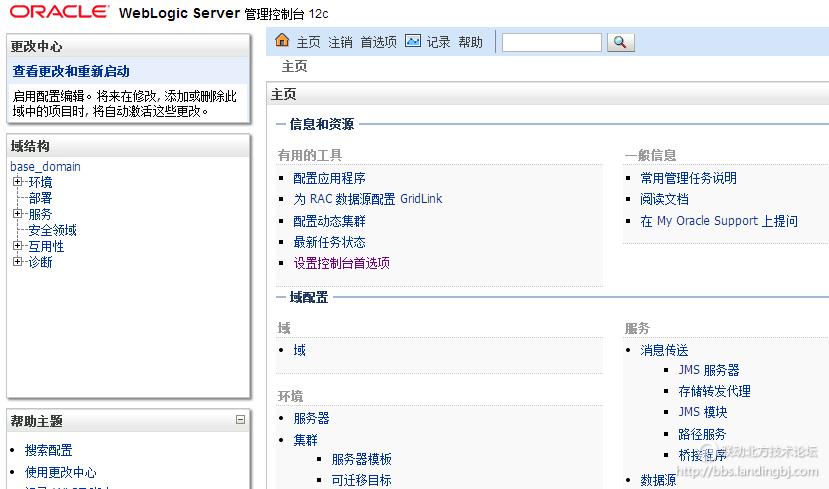Click the home icon in the toolbar
The image size is (829, 489).
pos(282,40)
